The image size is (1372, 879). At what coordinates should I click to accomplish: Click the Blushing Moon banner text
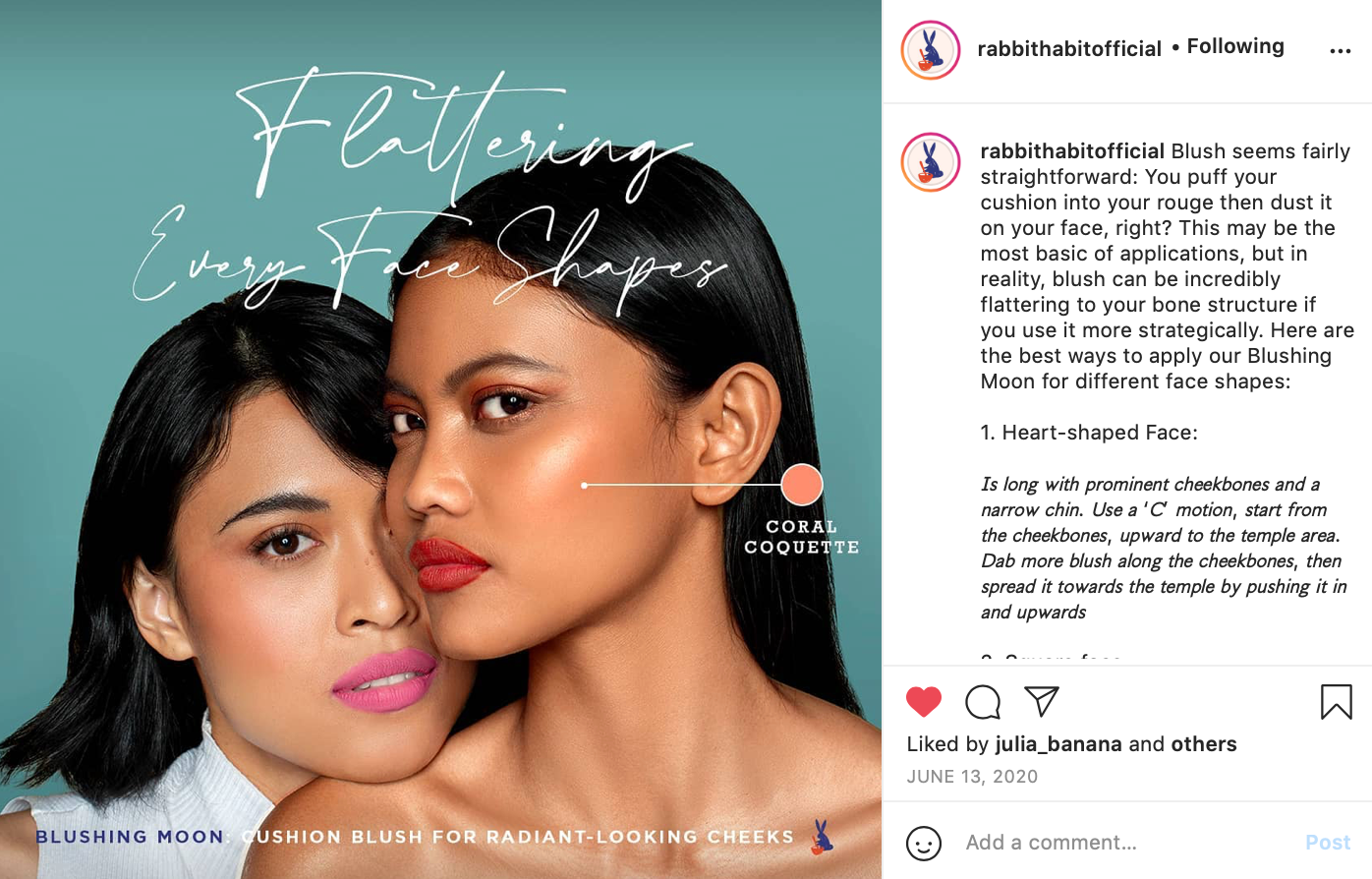(x=130, y=837)
